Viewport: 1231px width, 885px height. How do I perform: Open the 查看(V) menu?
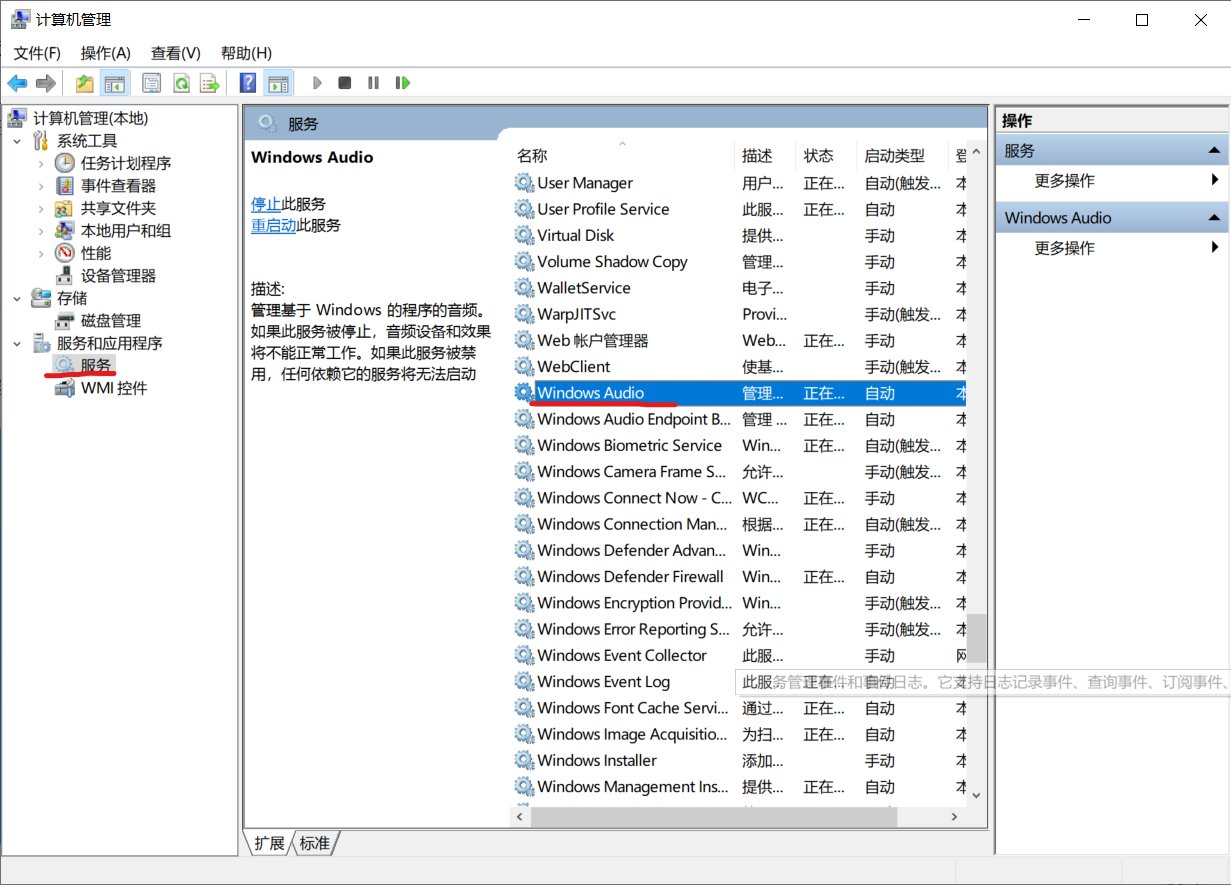coord(175,52)
